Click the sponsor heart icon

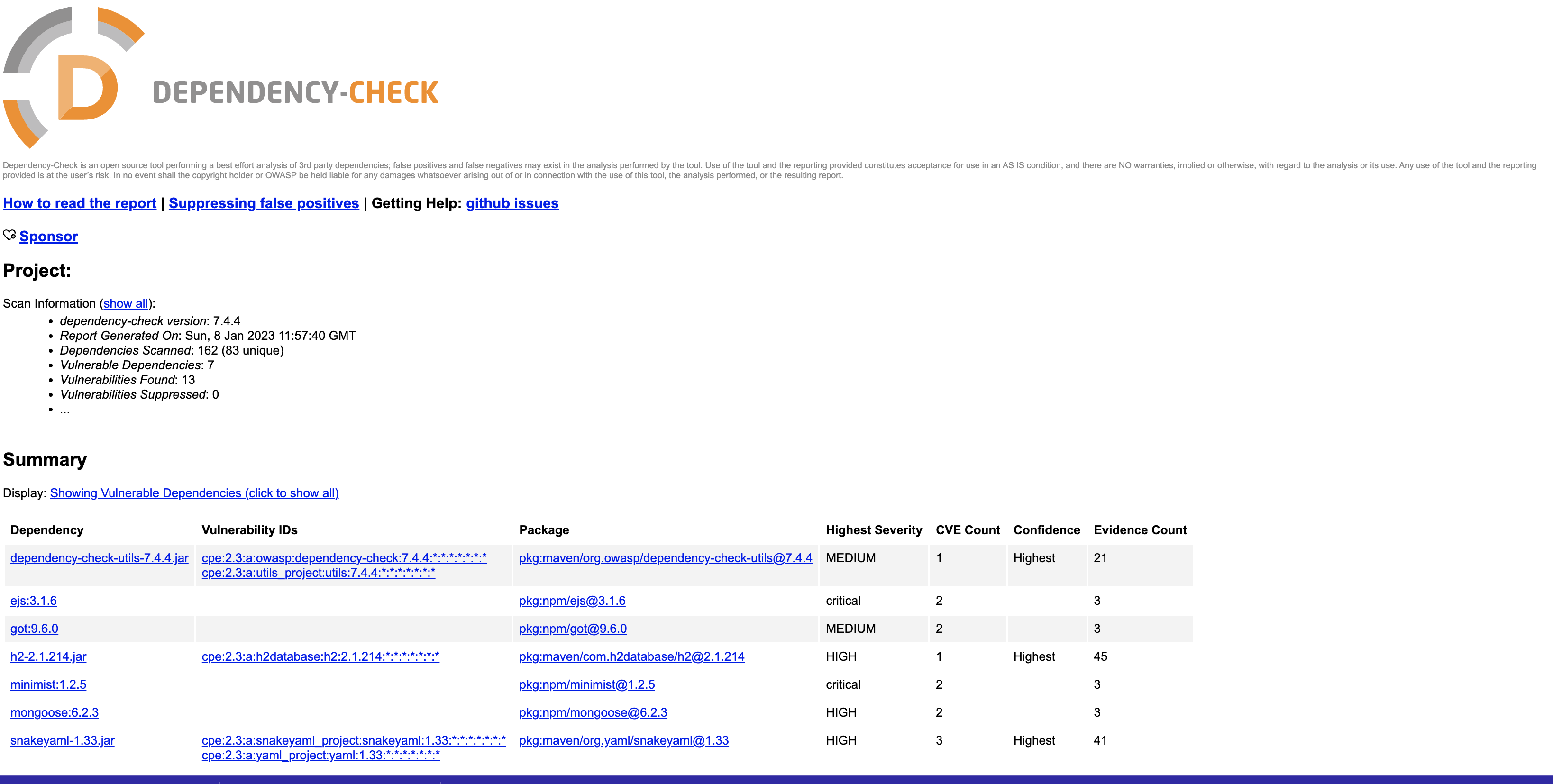9,236
